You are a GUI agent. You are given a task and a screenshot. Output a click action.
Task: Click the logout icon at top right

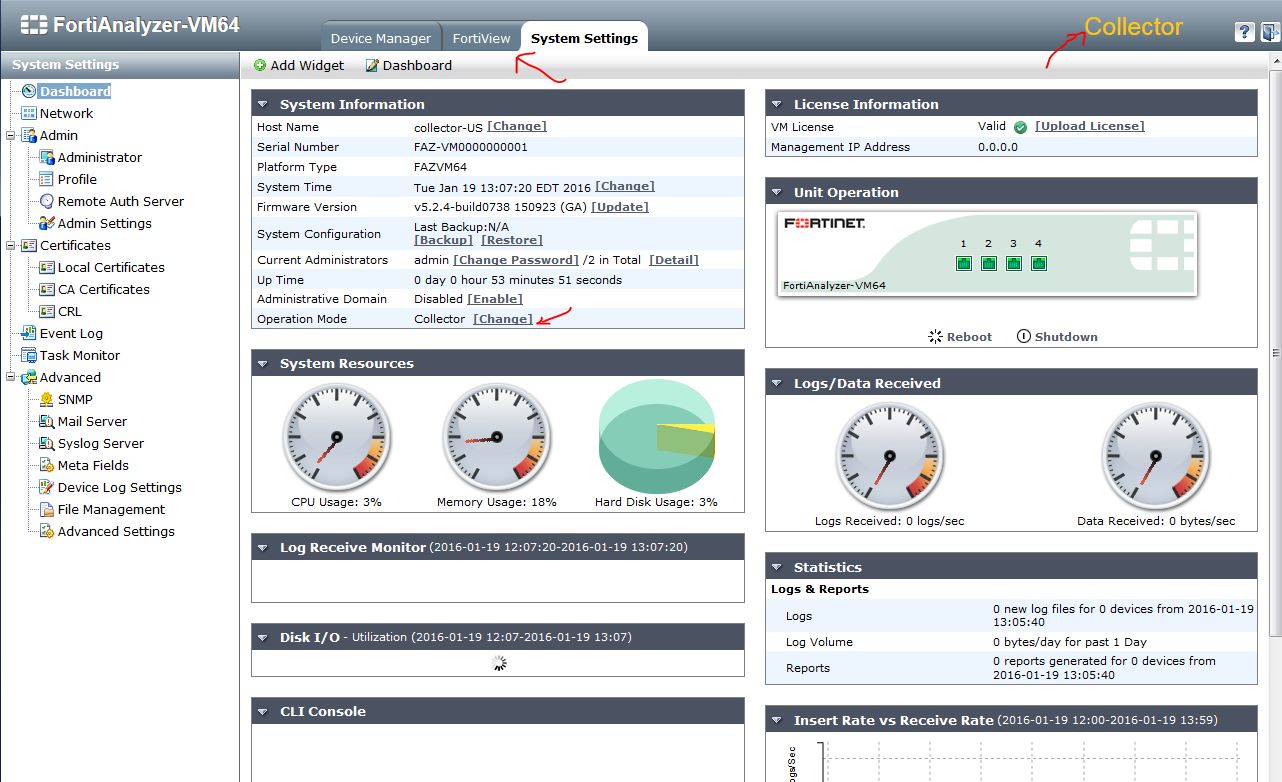[1270, 32]
